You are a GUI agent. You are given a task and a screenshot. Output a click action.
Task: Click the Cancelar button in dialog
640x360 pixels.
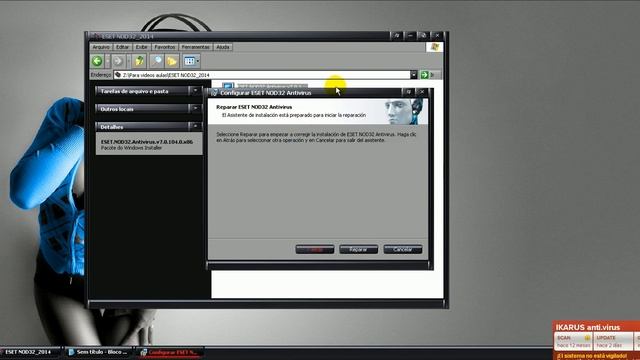pos(402,249)
